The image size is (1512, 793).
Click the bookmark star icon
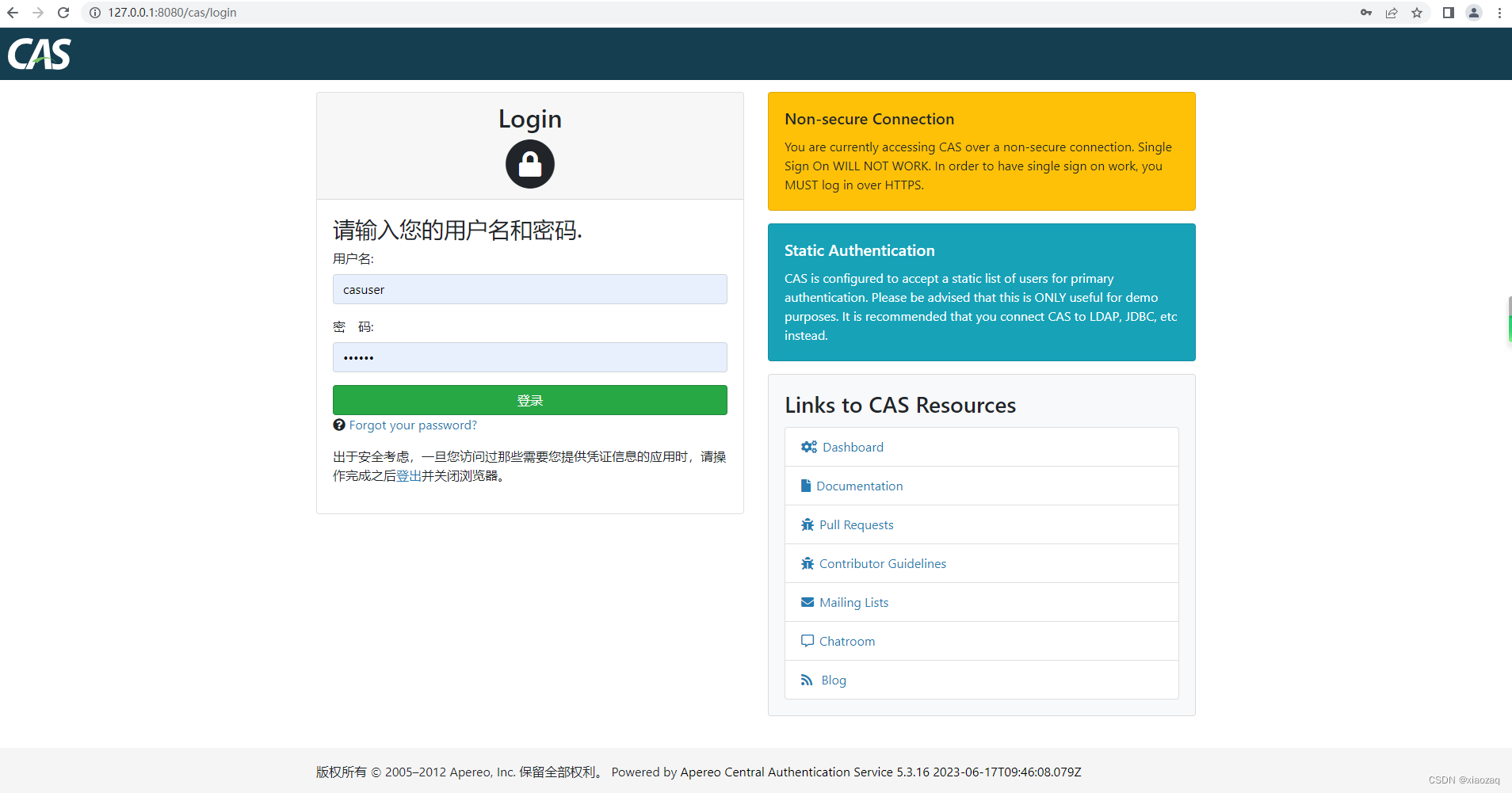click(x=1418, y=13)
